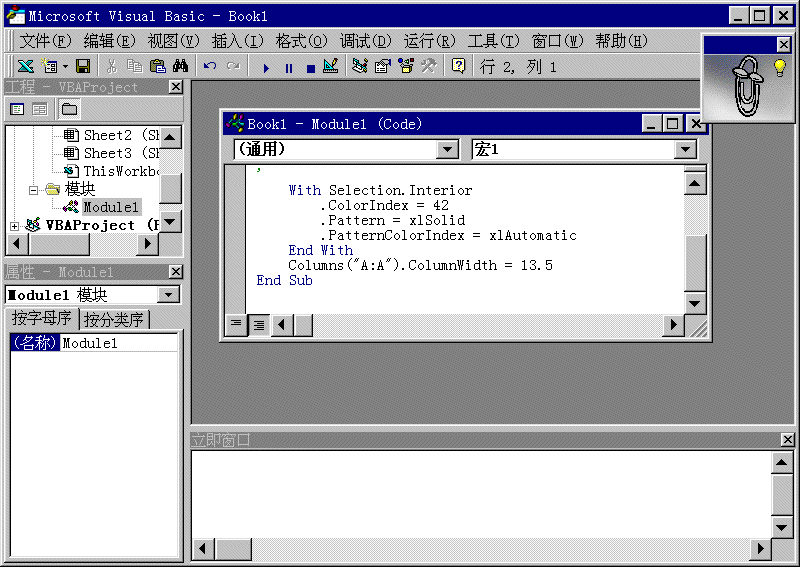Switch to the 按分类序 tab
The image size is (800, 567).
point(114,320)
